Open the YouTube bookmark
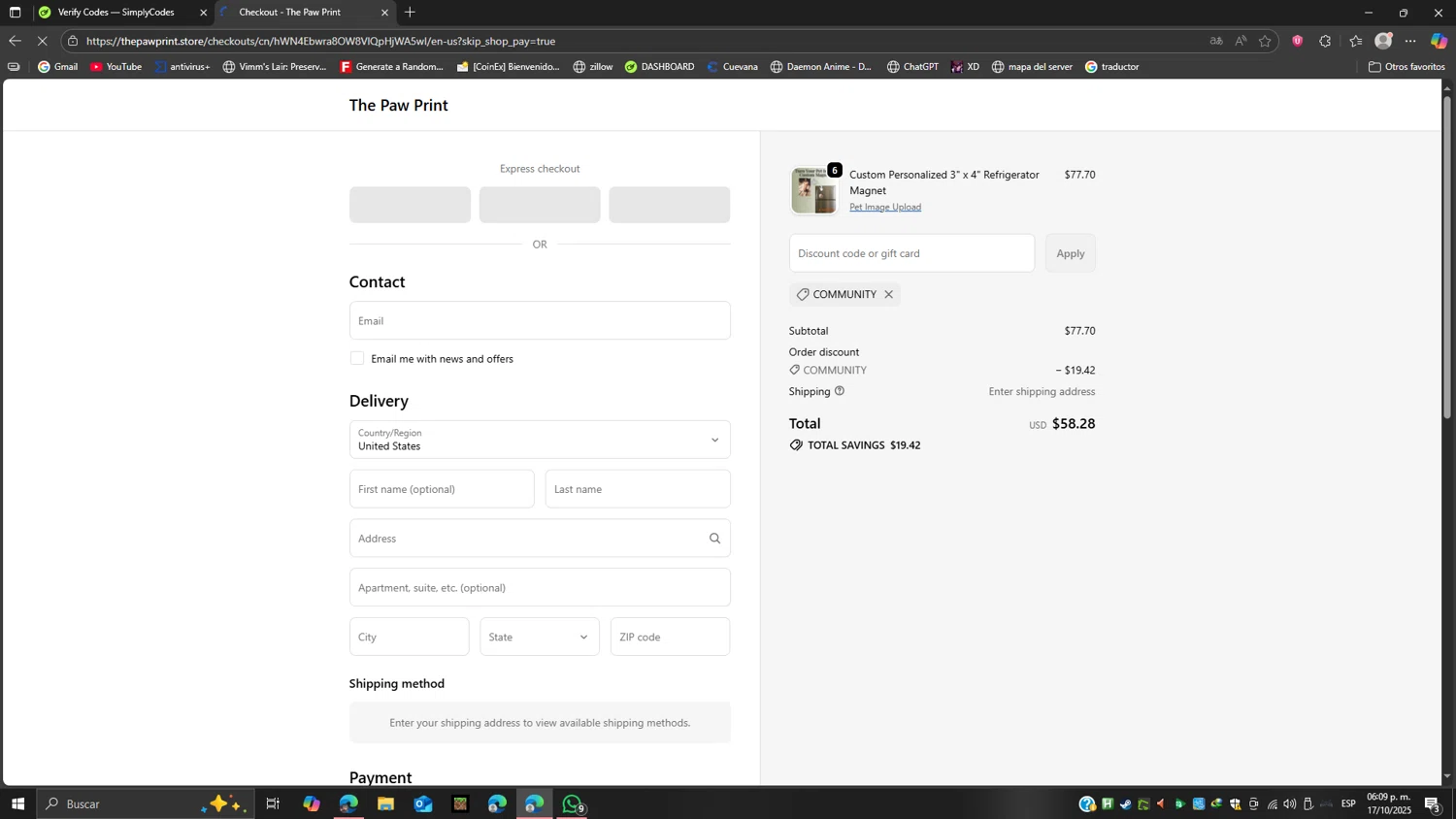The image size is (1456, 819). click(x=116, y=67)
